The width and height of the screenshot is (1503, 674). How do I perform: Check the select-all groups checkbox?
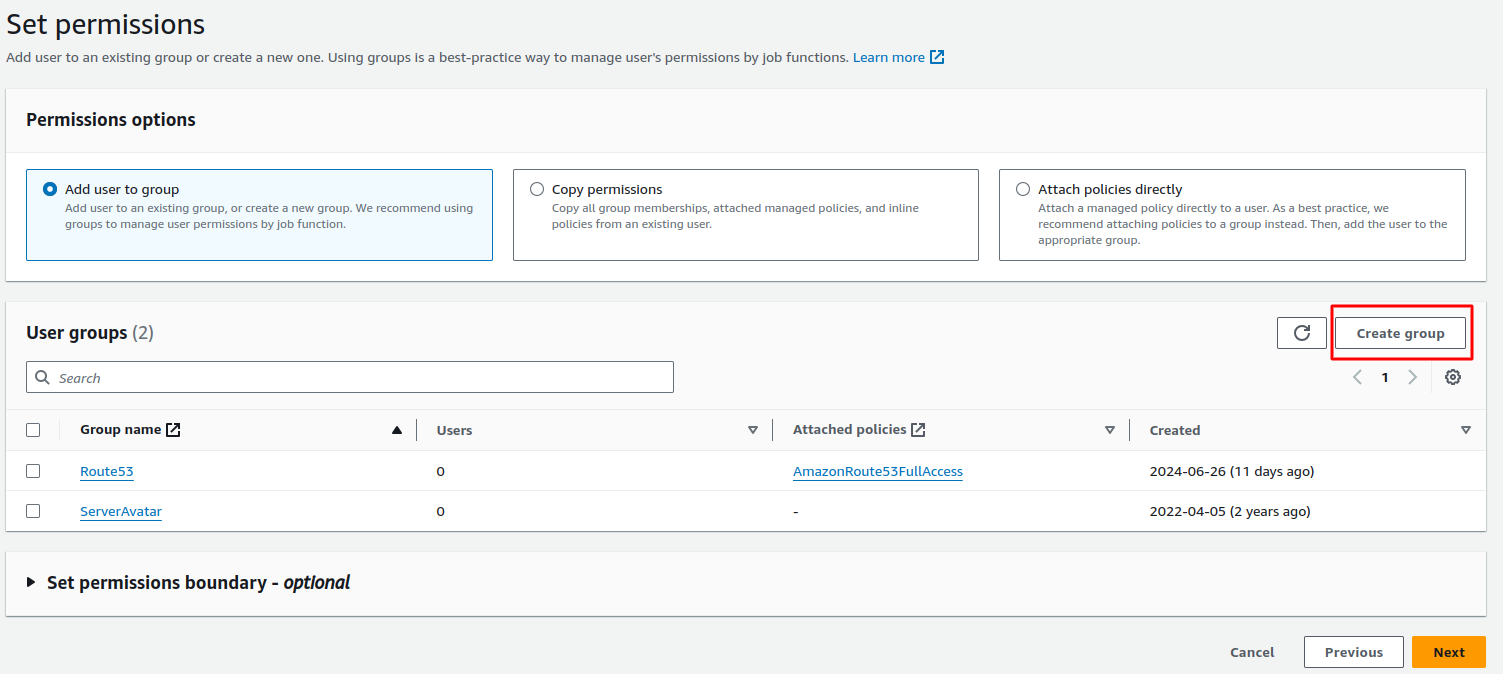33,429
